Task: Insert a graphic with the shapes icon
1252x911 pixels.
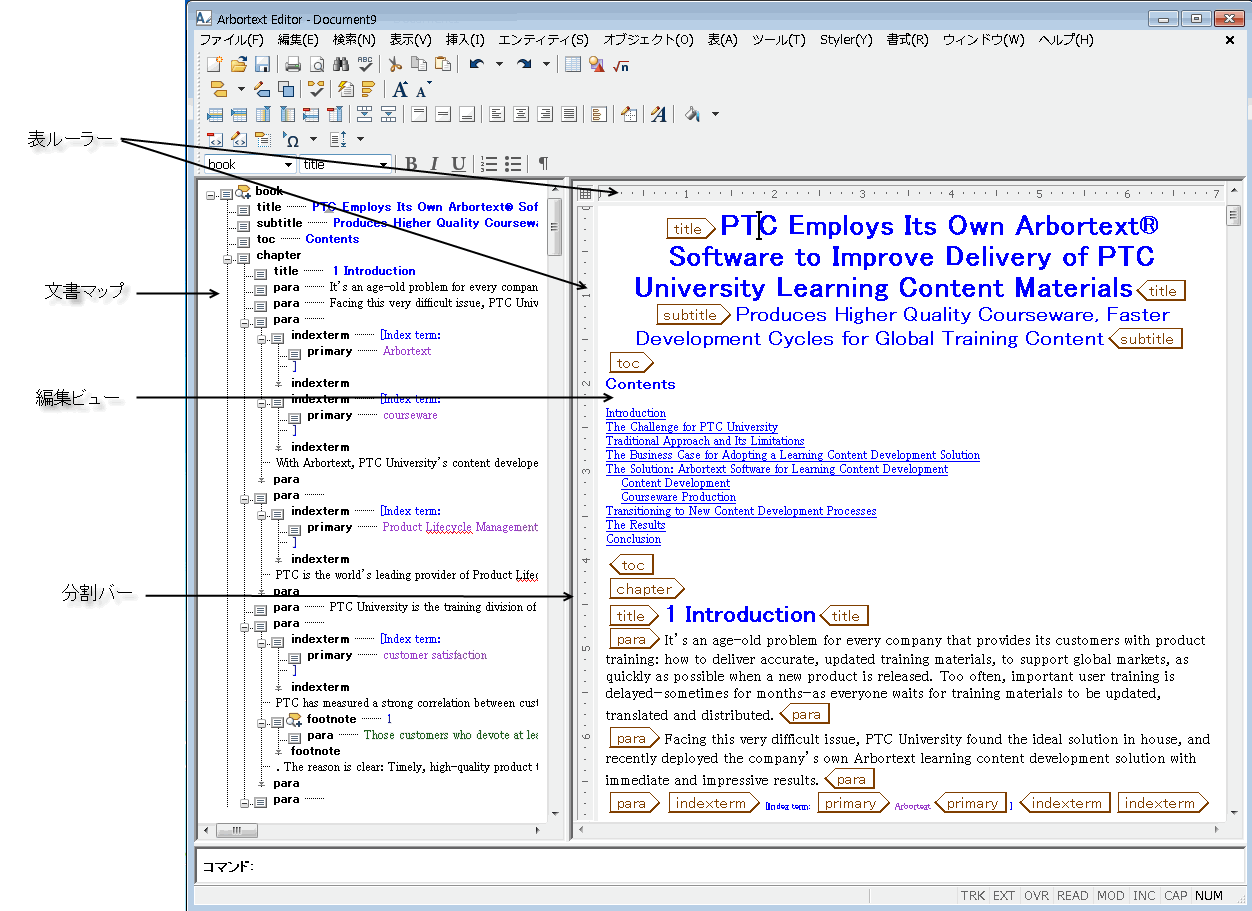Action: click(597, 65)
